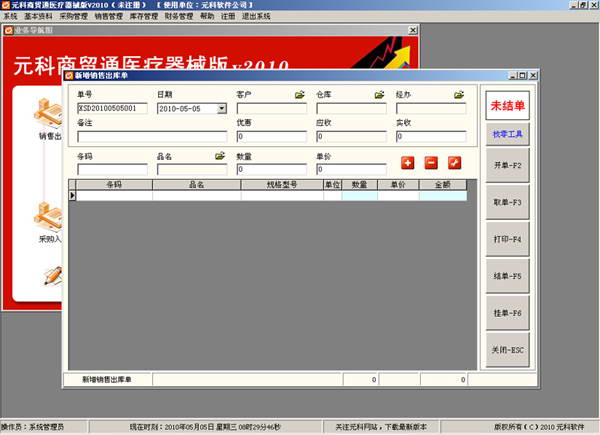Open the 注册 menu
This screenshot has height=435, width=600.
[228, 16]
